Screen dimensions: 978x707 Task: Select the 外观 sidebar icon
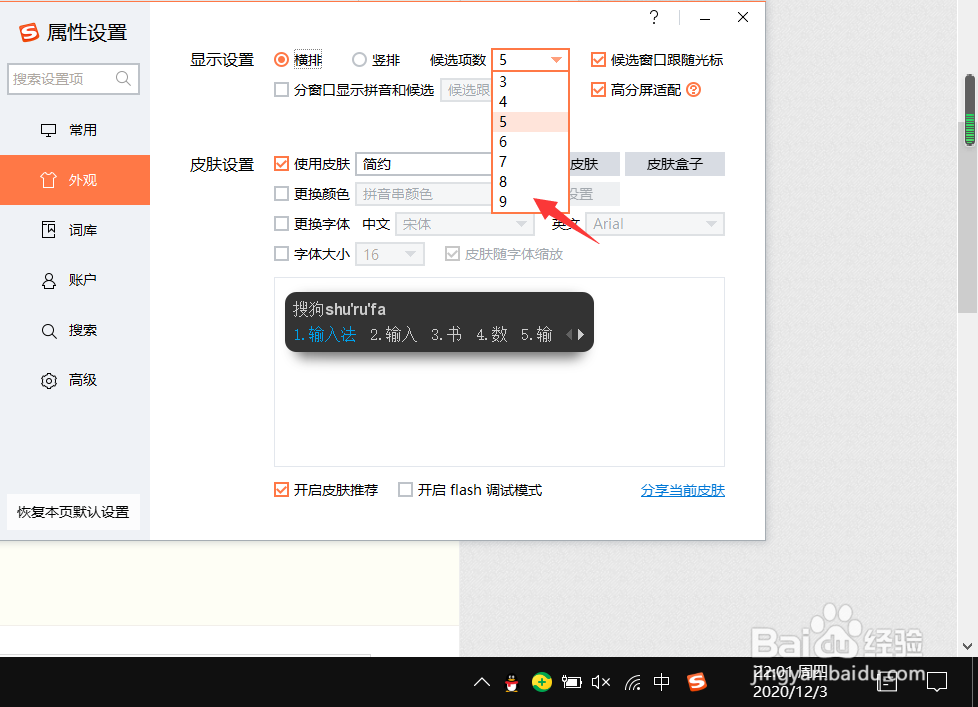pos(74,180)
